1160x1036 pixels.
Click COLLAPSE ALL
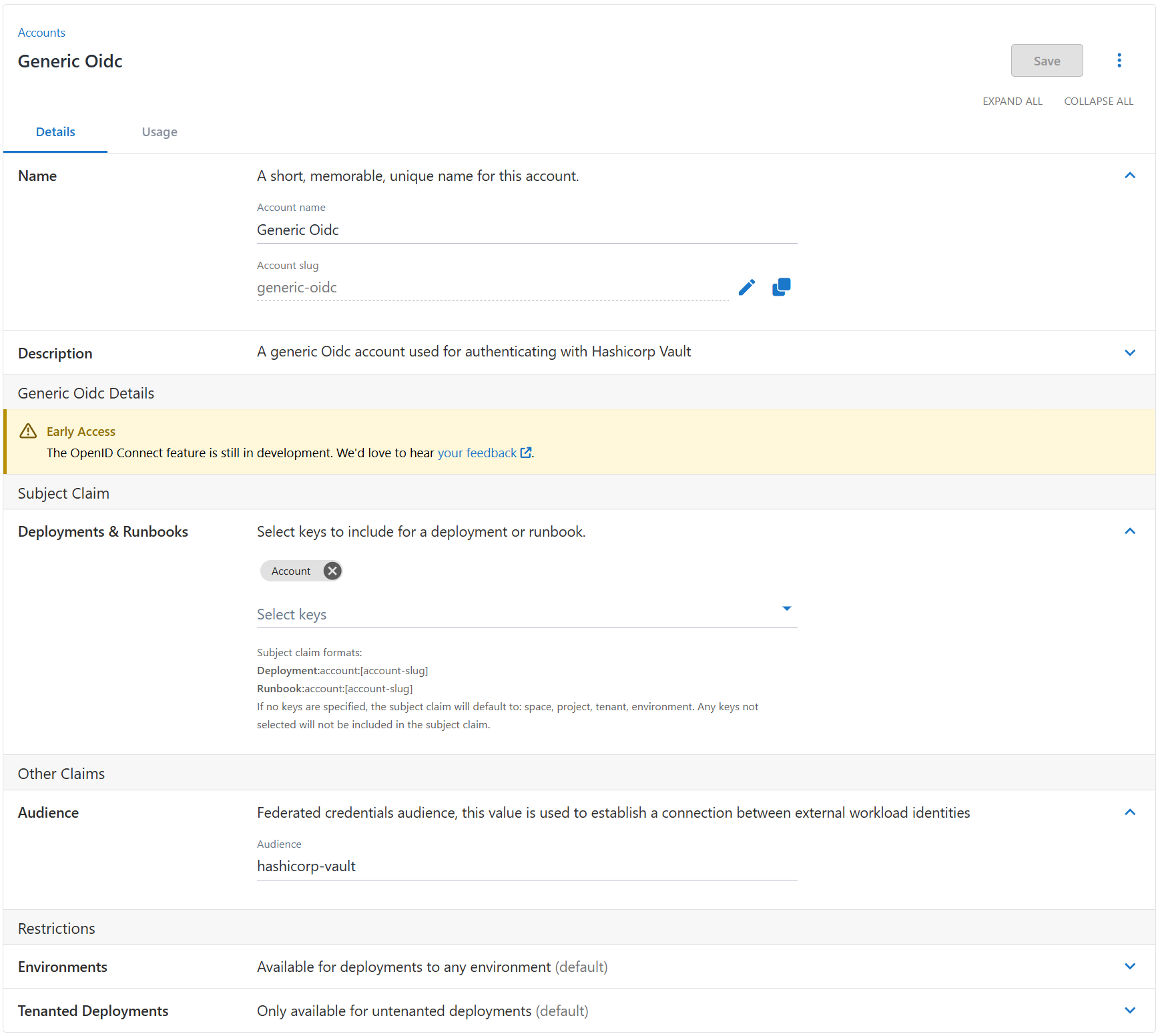point(1099,101)
